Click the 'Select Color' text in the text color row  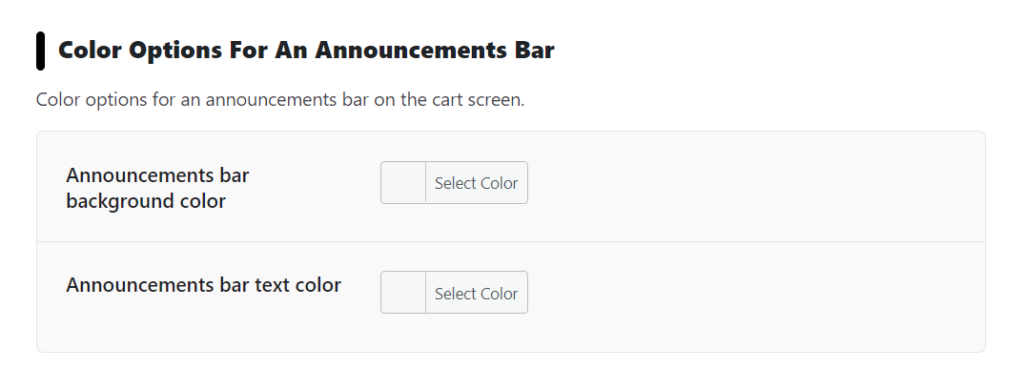point(476,294)
